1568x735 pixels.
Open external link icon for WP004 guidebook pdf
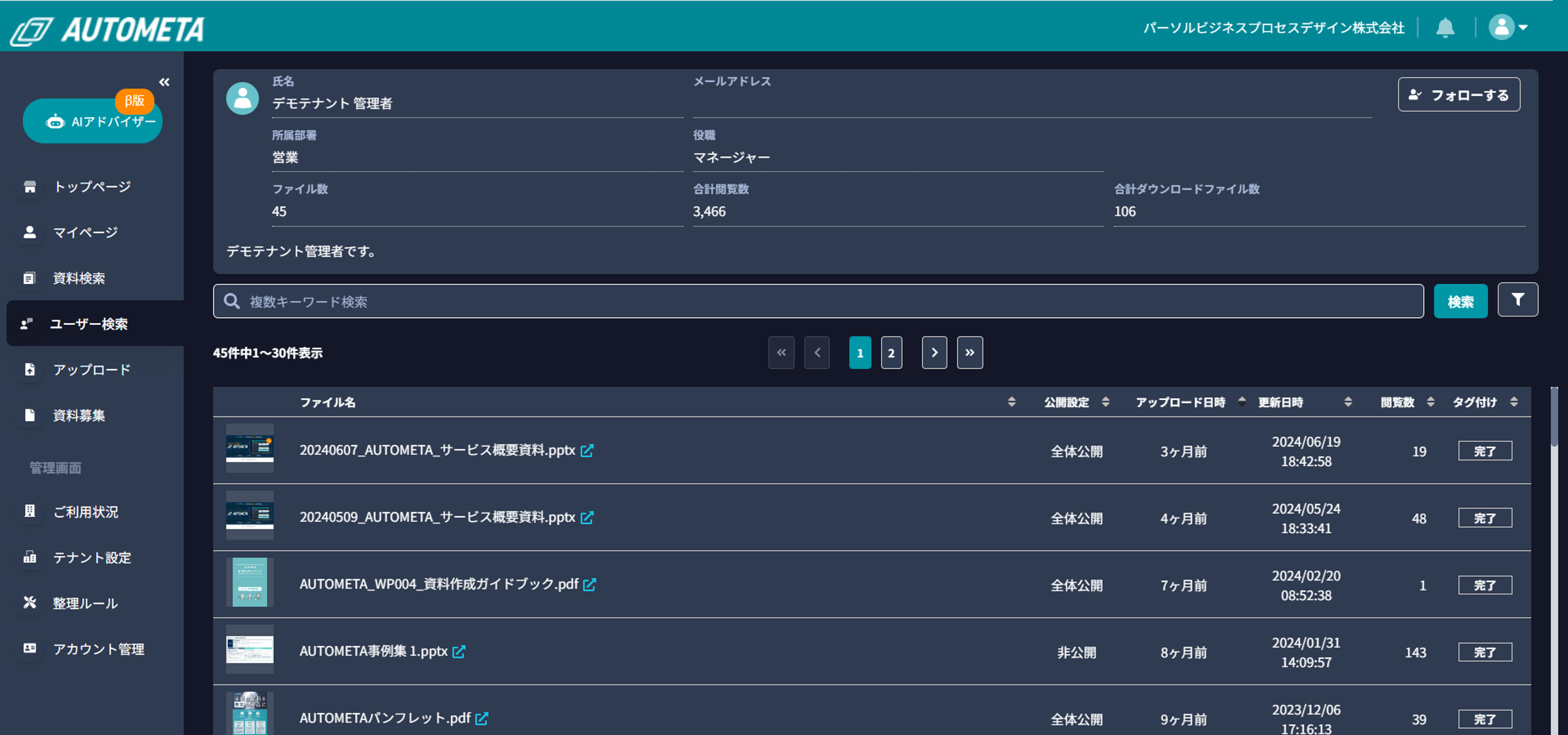point(589,585)
